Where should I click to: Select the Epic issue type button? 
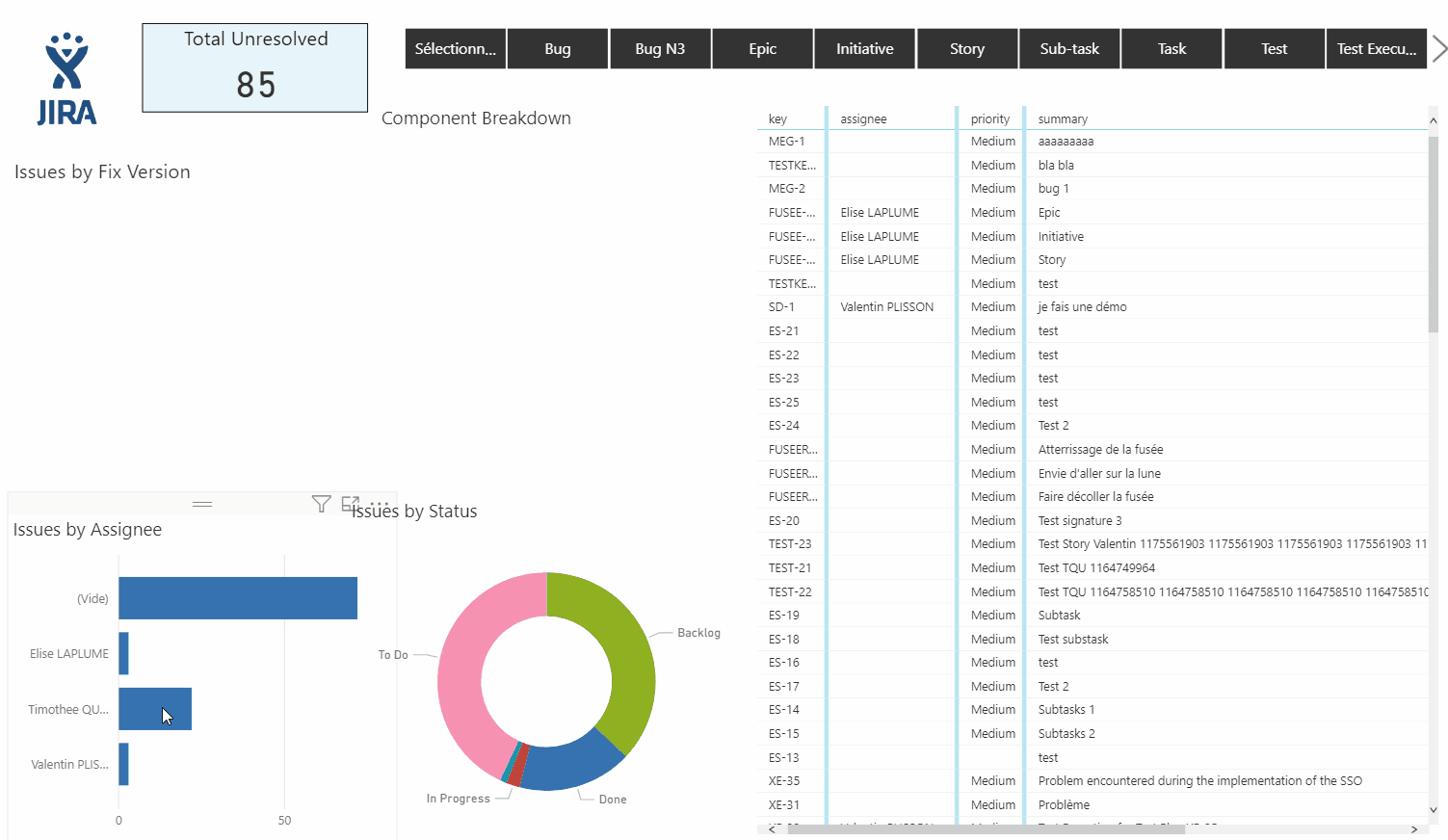[763, 49]
